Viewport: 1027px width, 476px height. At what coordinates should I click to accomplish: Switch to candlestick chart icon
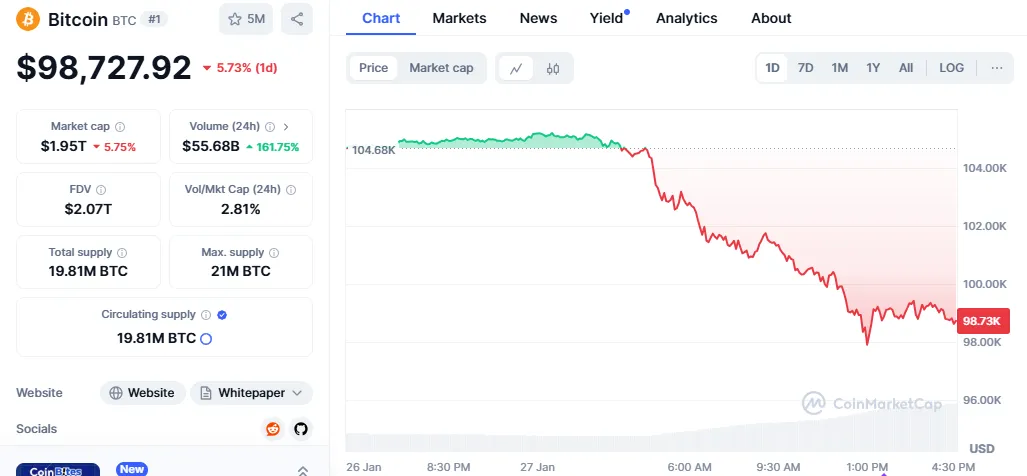(553, 68)
